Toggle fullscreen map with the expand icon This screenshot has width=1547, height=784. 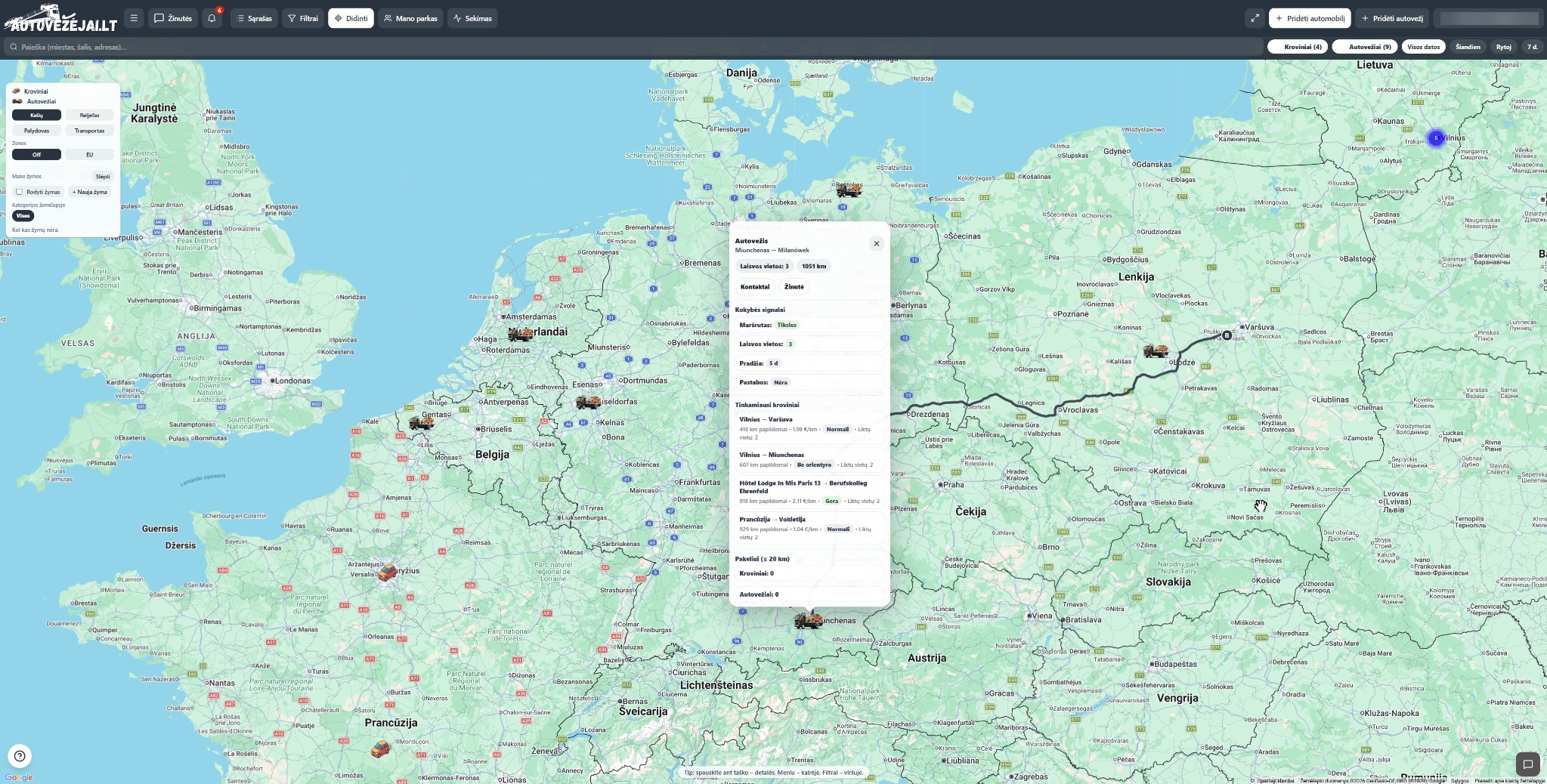click(1255, 18)
